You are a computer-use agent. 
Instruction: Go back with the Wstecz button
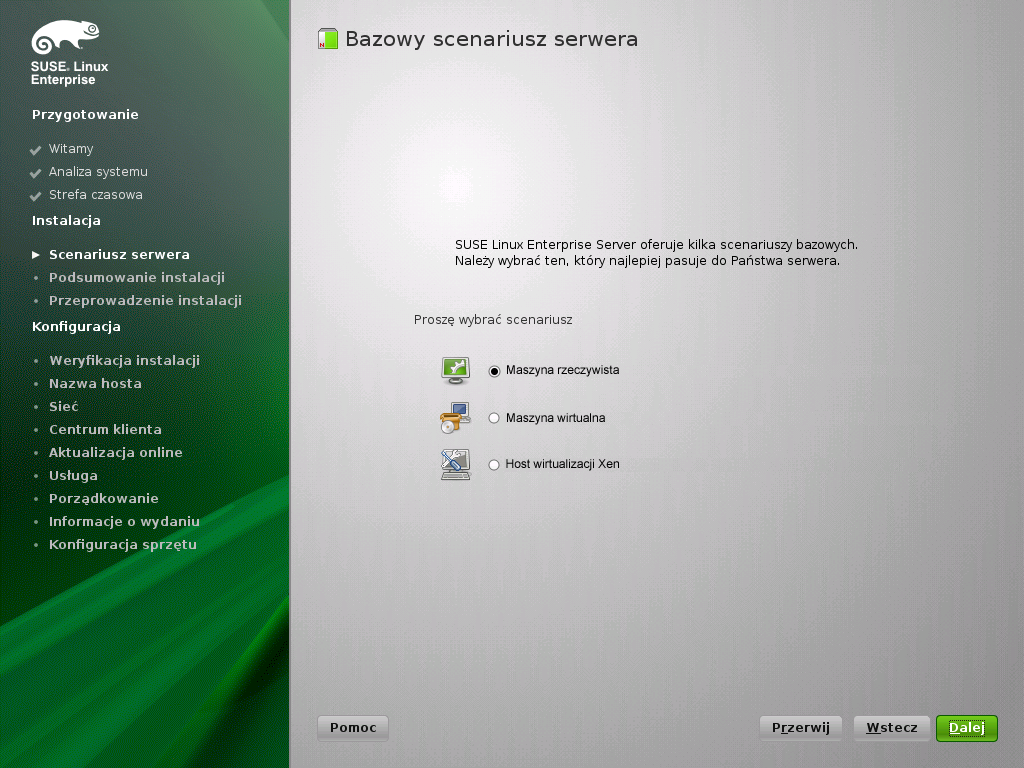pyautogui.click(x=891, y=728)
